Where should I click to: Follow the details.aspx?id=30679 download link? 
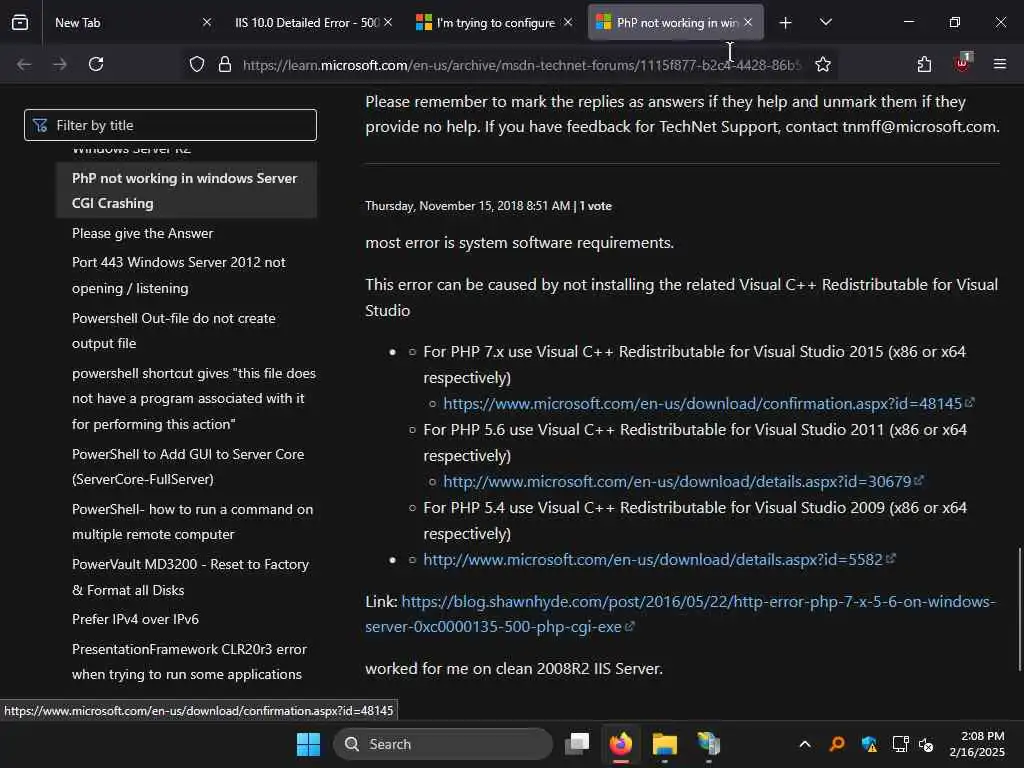coord(677,481)
